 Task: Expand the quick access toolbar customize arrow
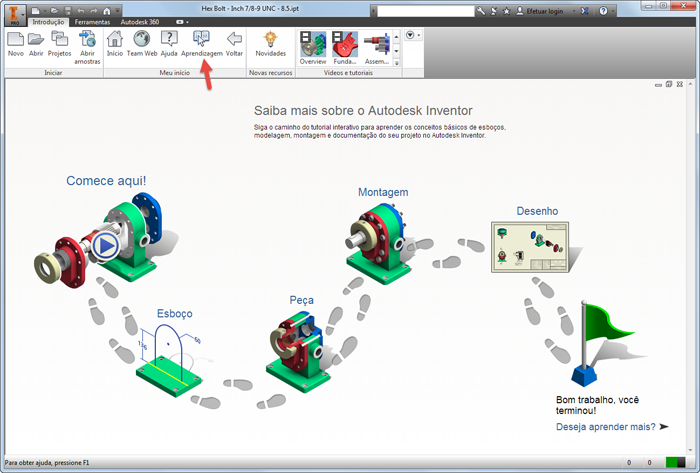tap(117, 11)
